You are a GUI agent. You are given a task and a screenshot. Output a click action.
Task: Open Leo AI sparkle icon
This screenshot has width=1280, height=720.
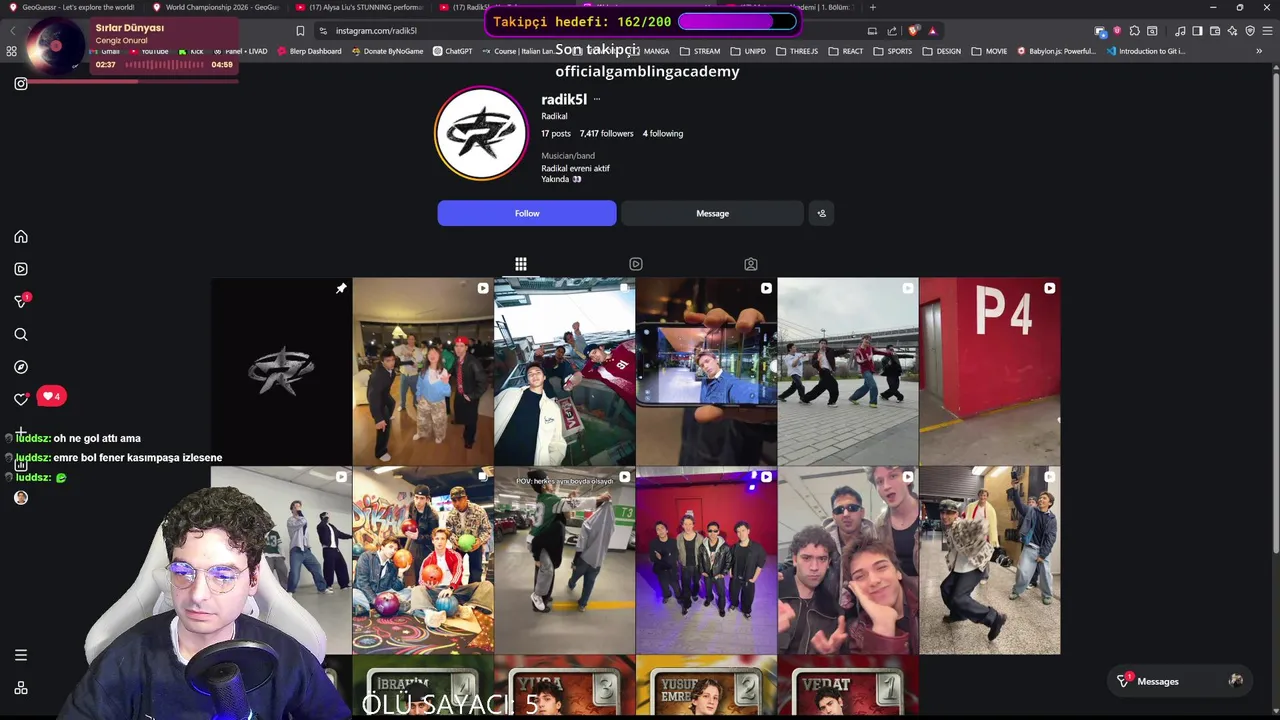point(1232,31)
